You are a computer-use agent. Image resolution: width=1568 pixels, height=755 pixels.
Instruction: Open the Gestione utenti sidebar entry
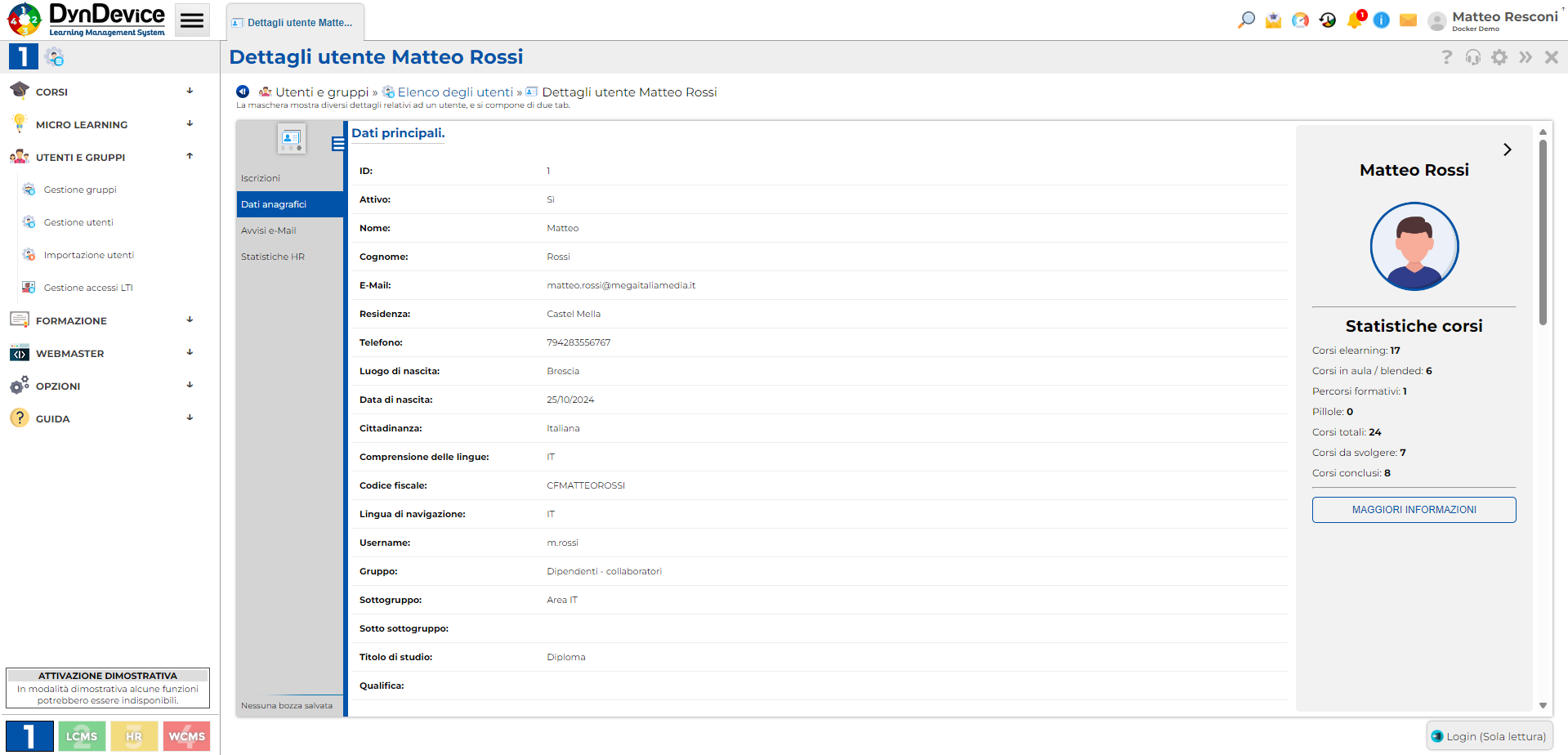tap(78, 221)
